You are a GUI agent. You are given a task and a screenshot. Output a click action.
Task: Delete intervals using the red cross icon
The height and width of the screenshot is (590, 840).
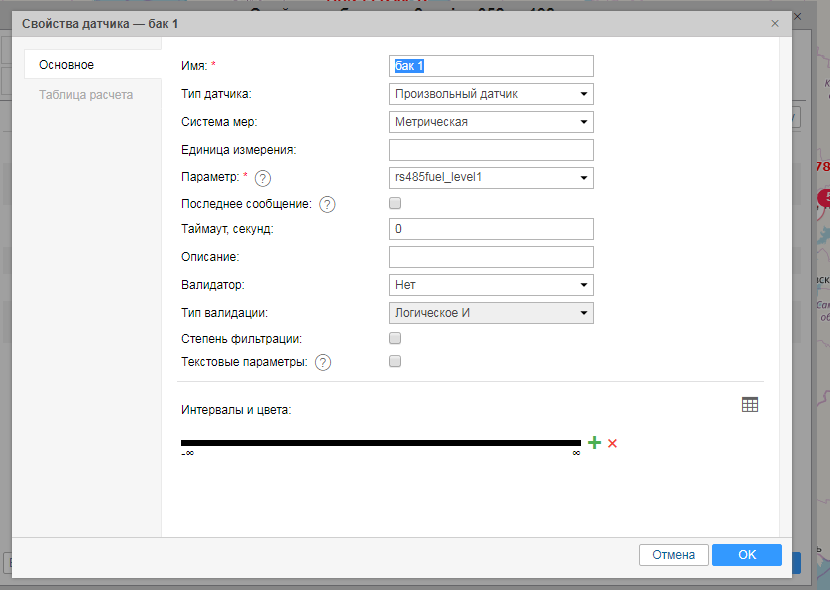point(612,443)
